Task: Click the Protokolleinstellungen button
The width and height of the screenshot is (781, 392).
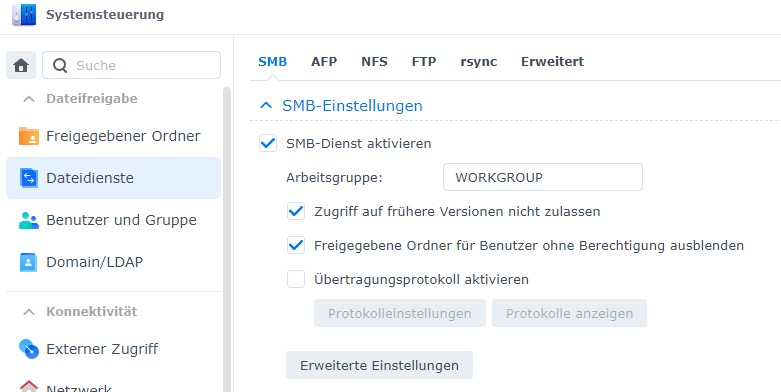Action: [x=399, y=313]
